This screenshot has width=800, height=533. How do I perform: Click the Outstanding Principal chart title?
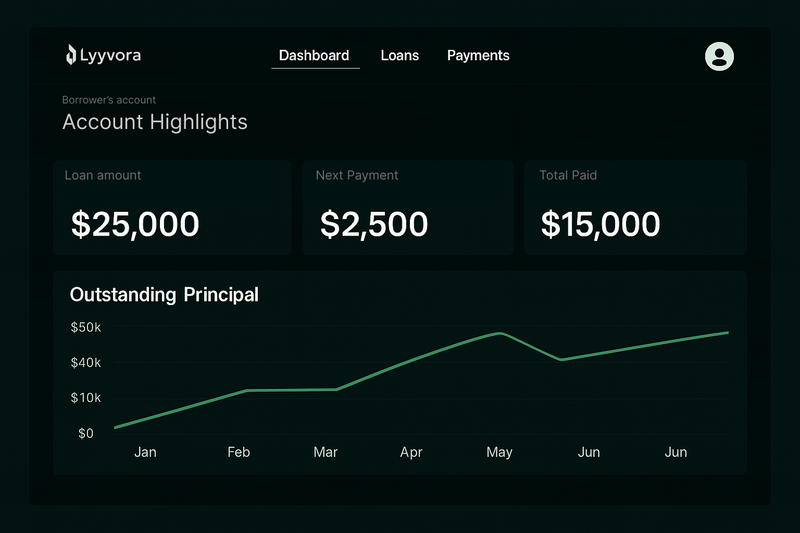click(164, 295)
